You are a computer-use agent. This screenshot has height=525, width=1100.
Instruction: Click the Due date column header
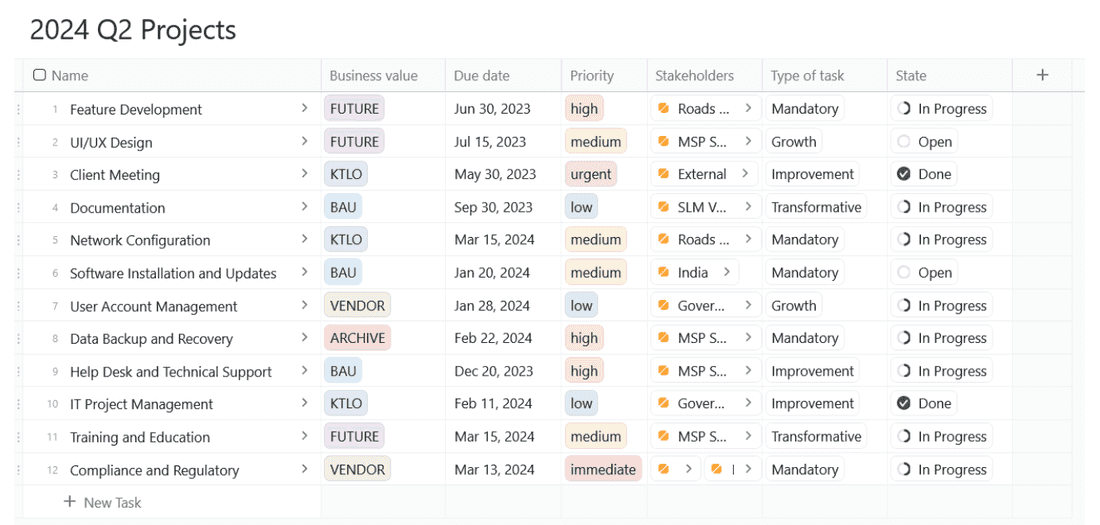[x=481, y=75]
